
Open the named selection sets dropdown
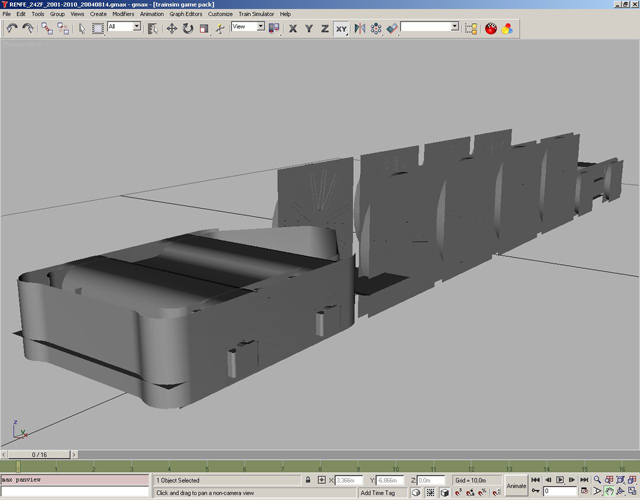point(429,27)
